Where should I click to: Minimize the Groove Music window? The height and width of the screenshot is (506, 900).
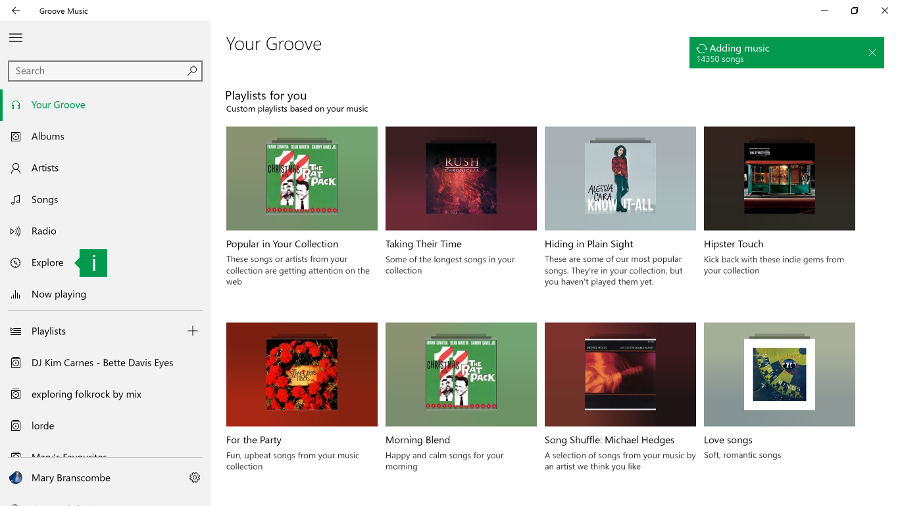tap(824, 10)
